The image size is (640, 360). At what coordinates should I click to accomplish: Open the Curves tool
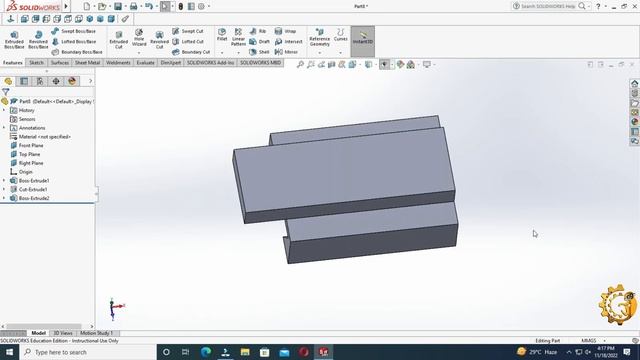(340, 35)
